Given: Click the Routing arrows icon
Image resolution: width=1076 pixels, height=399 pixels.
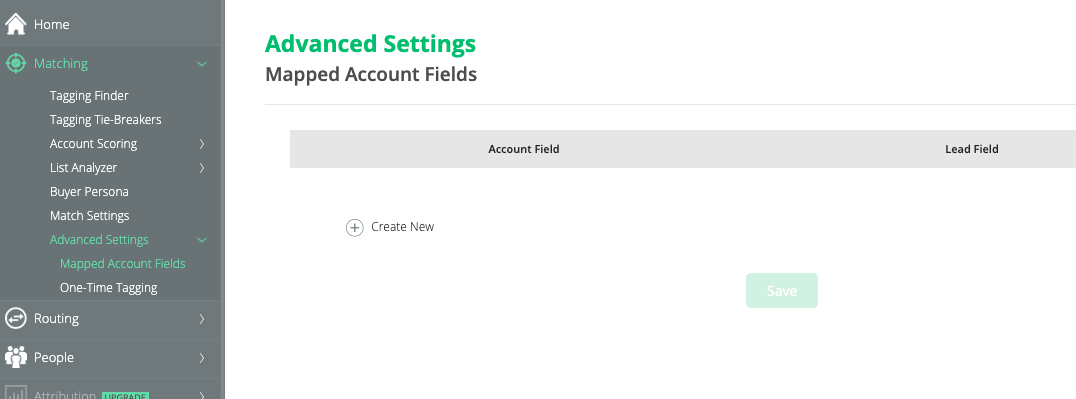Looking at the screenshot, I should 15,318.
